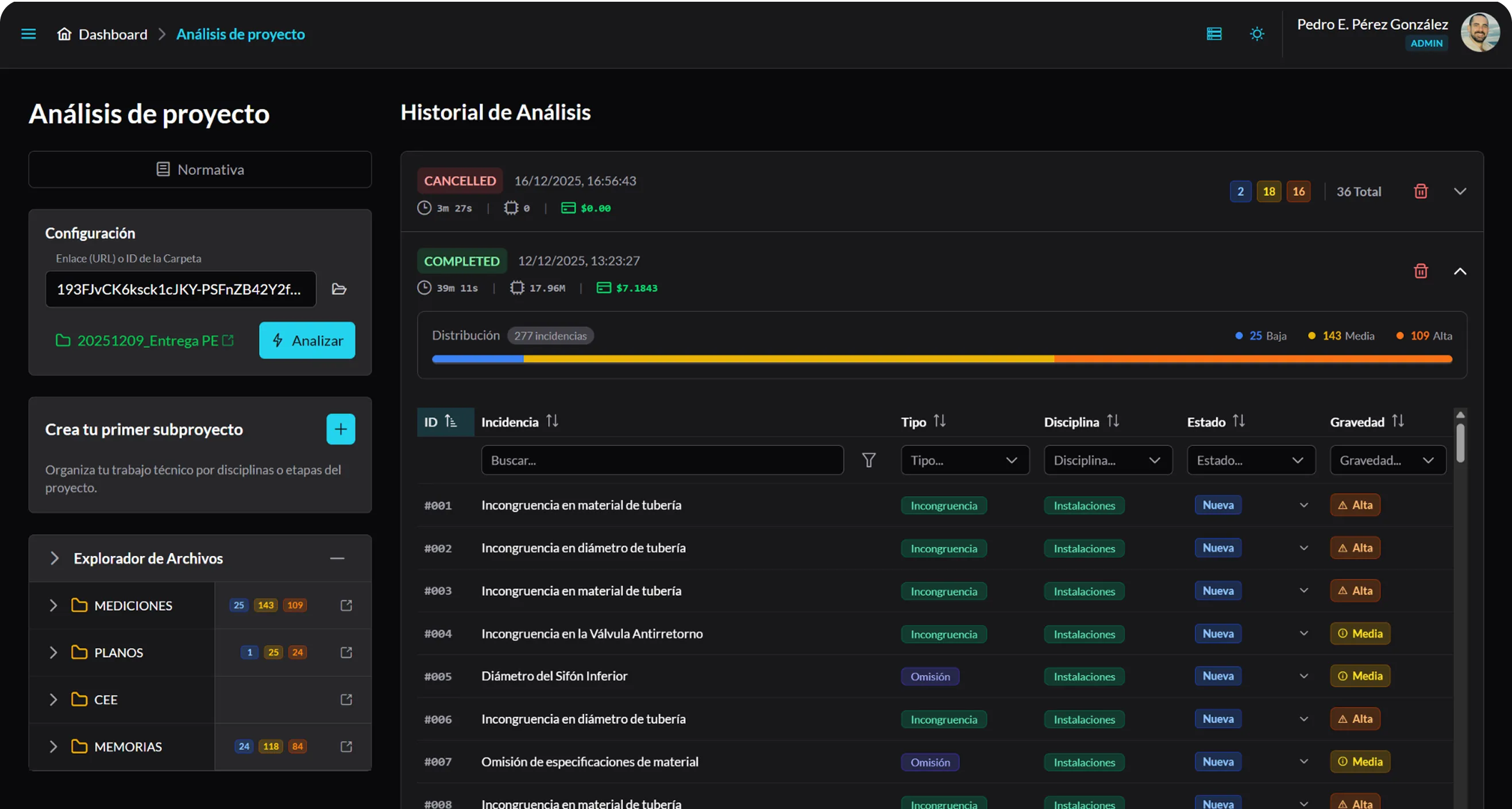Open the 20251209_Entrega PE folder link
The image size is (1512, 809).
tap(147, 341)
